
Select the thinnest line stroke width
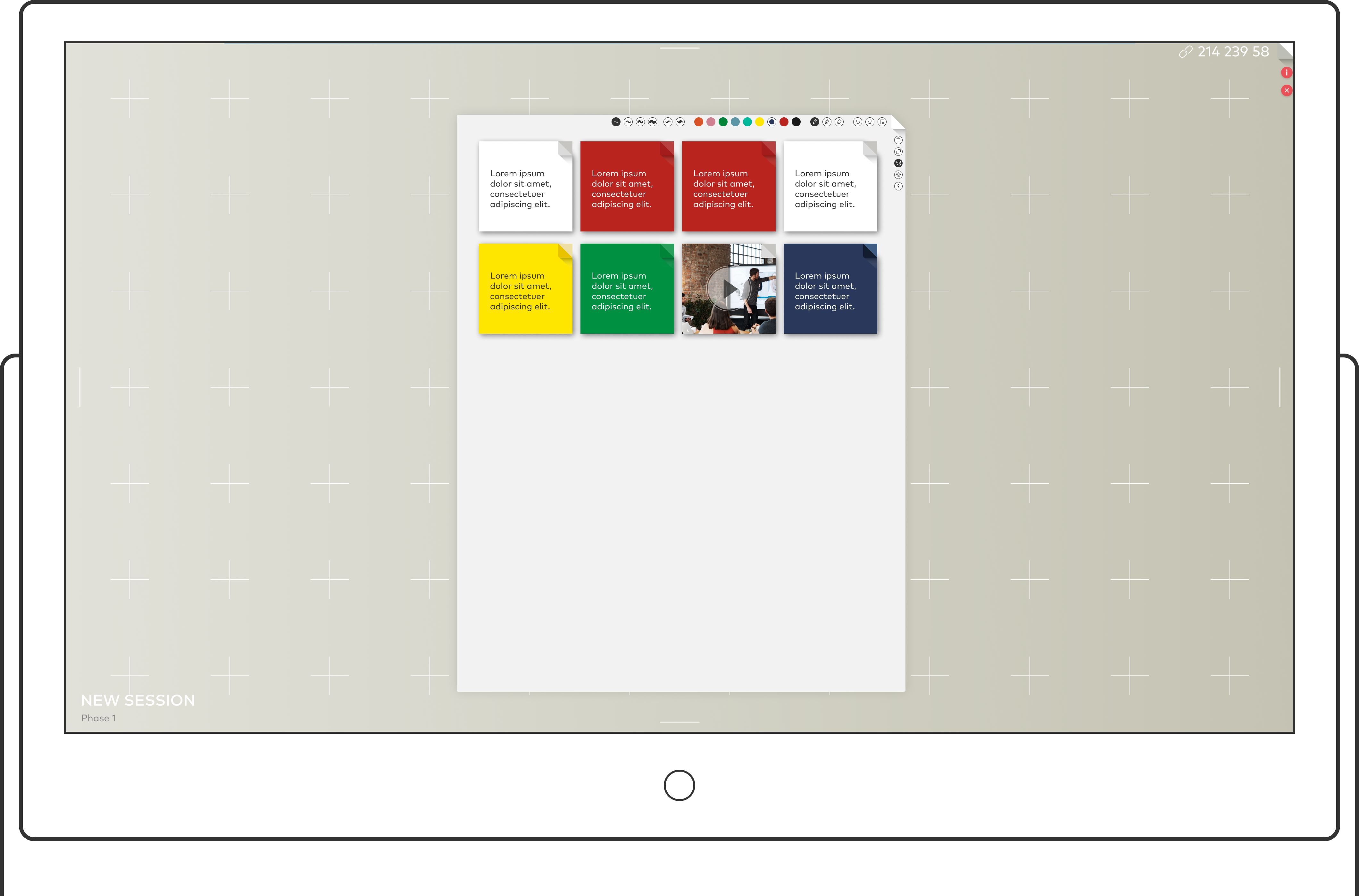[x=616, y=122]
